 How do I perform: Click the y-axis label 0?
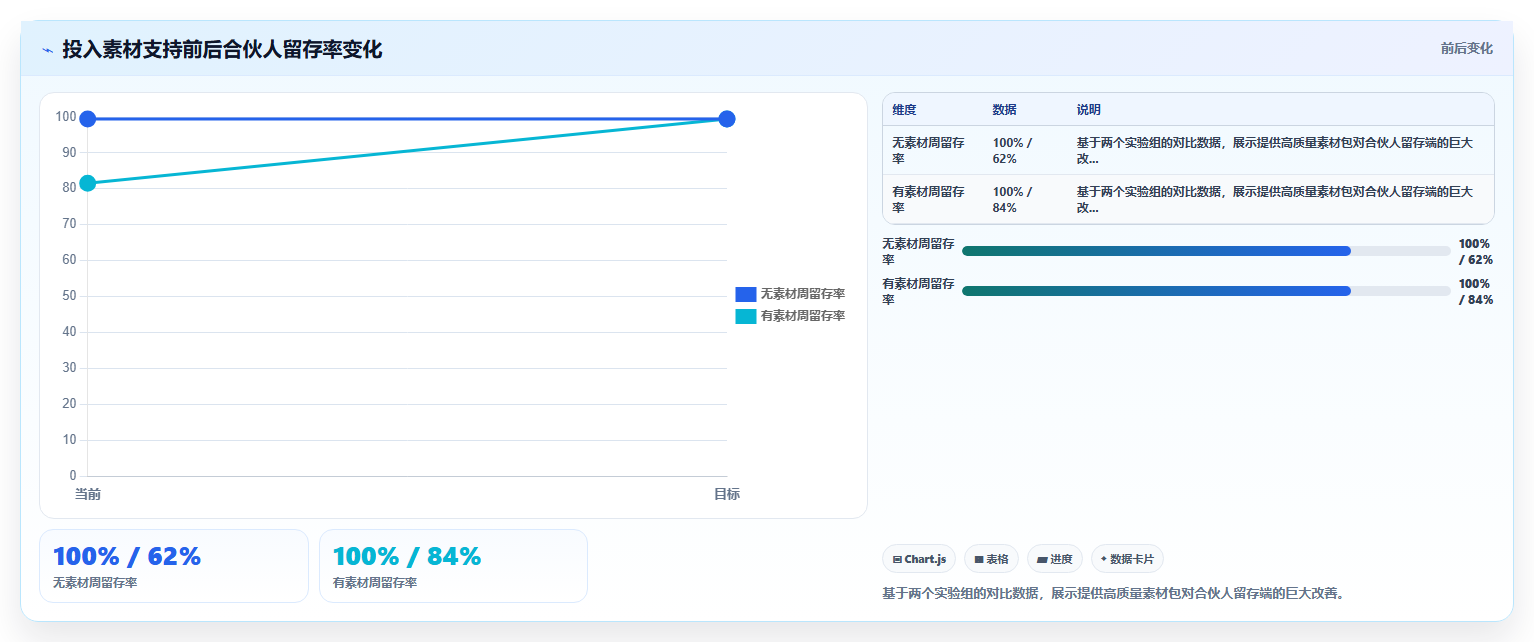click(73, 476)
